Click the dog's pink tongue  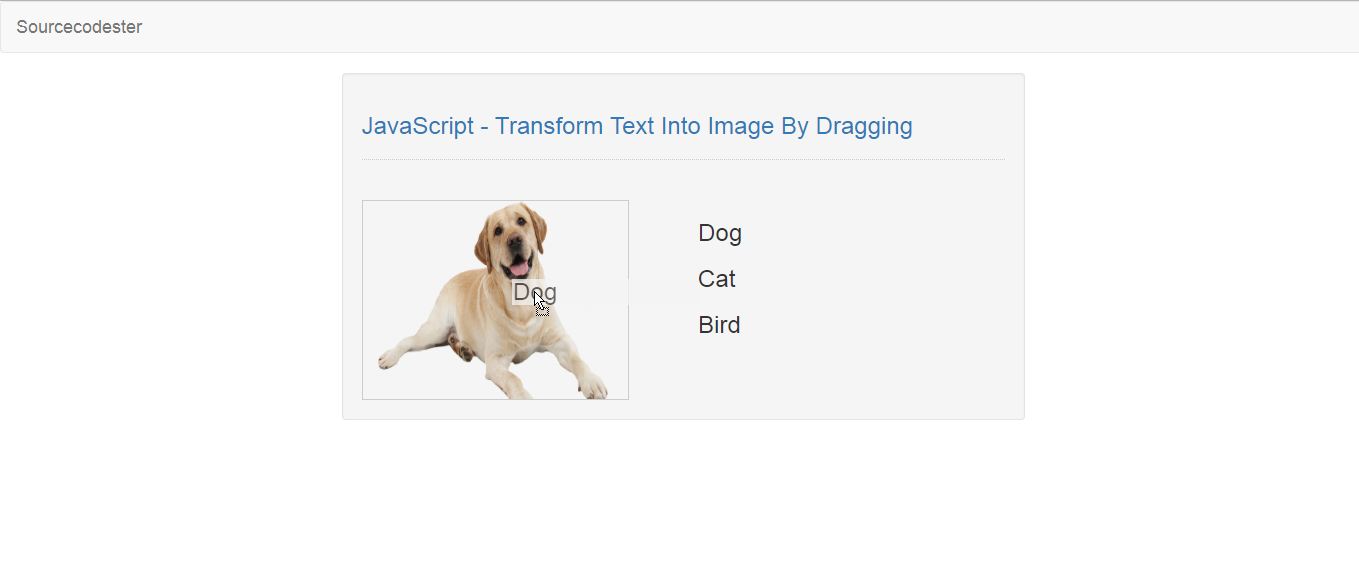point(518,268)
